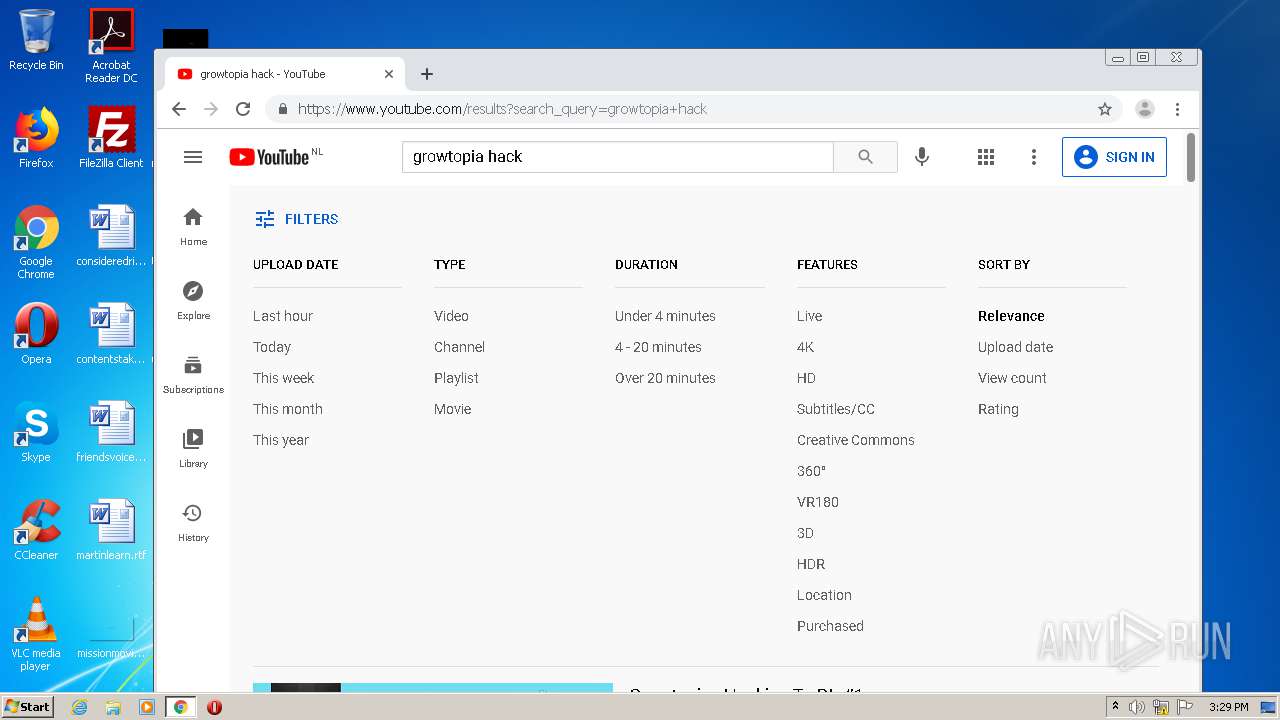Go to Home in YouTube sidebar
The height and width of the screenshot is (720, 1280).
(193, 227)
